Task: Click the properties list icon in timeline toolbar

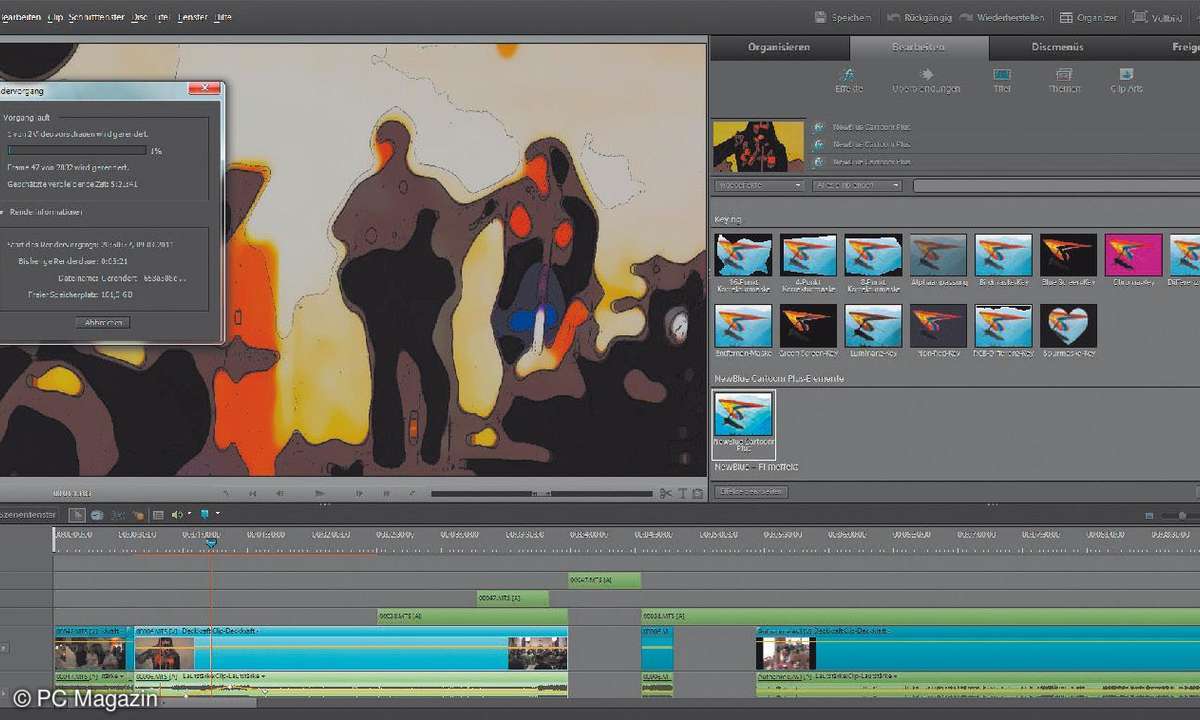Action: pos(158,514)
